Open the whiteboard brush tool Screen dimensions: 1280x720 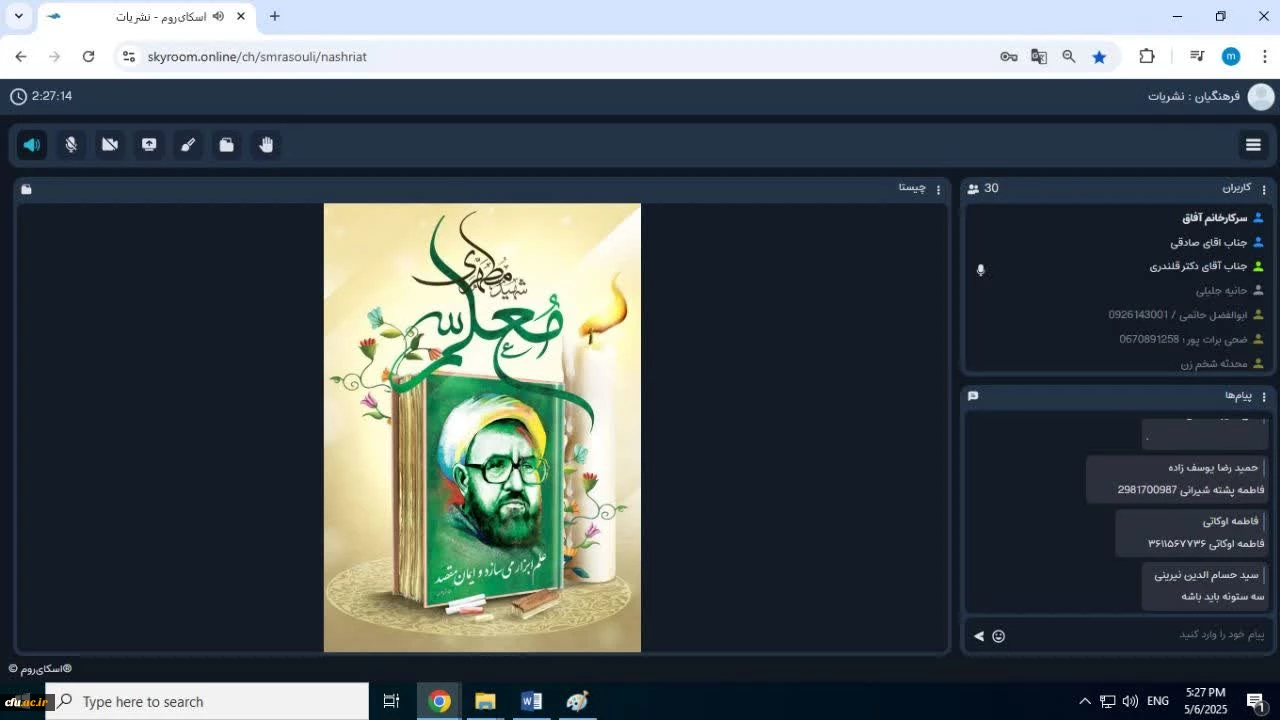(x=188, y=145)
